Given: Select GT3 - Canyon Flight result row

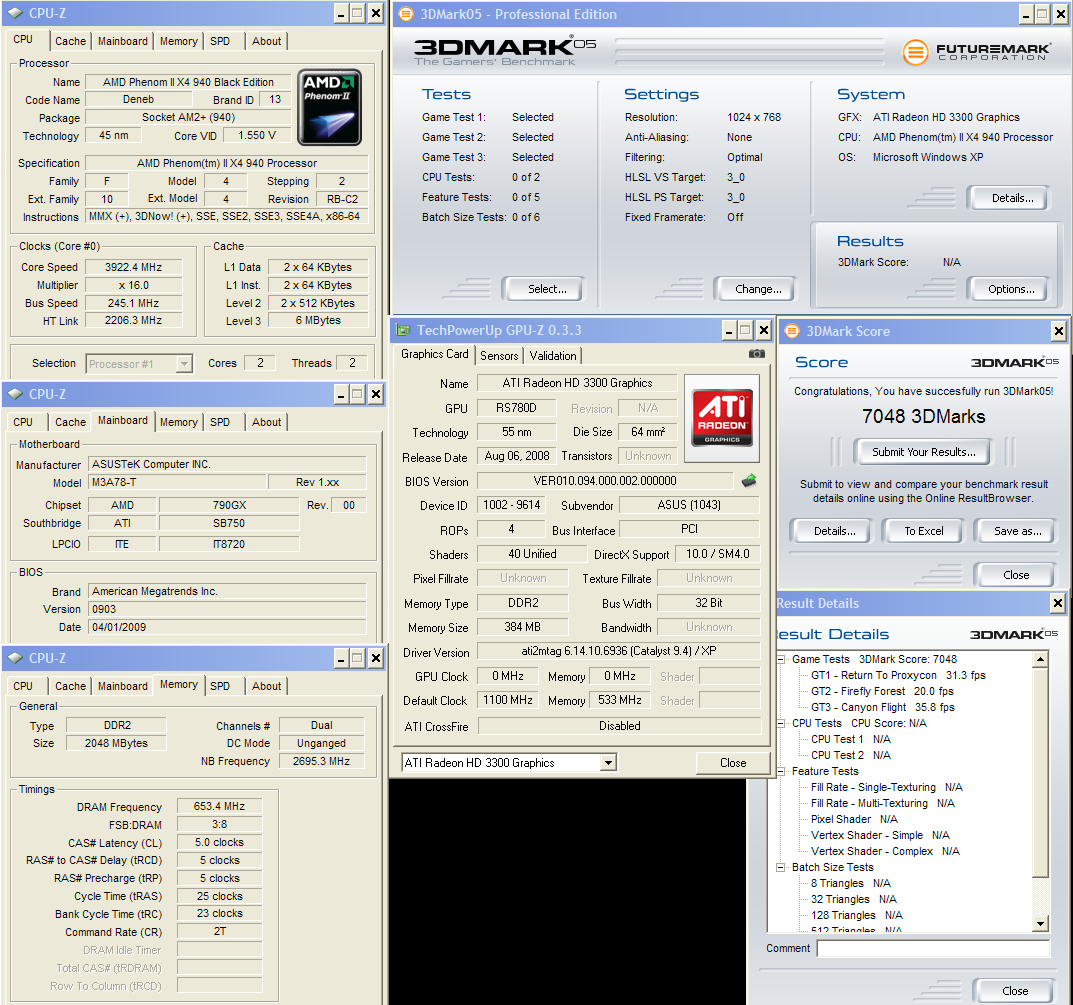Looking at the screenshot, I should click(x=883, y=707).
